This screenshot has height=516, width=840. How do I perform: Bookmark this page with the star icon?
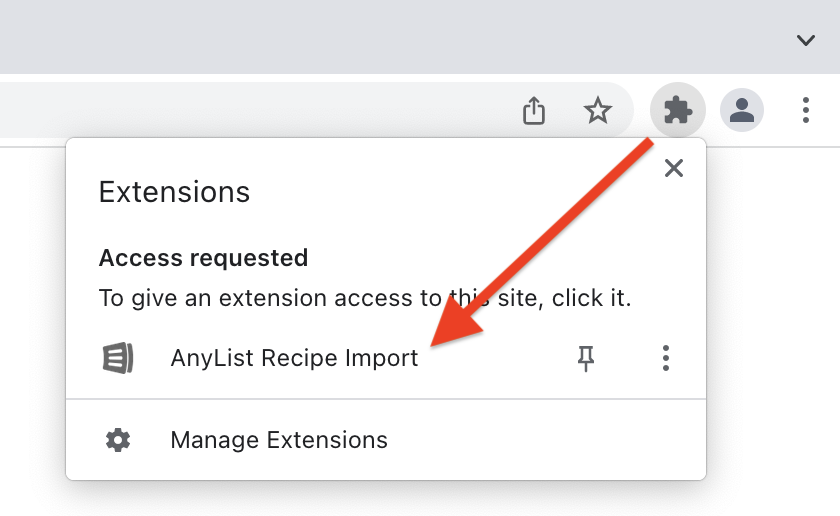(598, 110)
